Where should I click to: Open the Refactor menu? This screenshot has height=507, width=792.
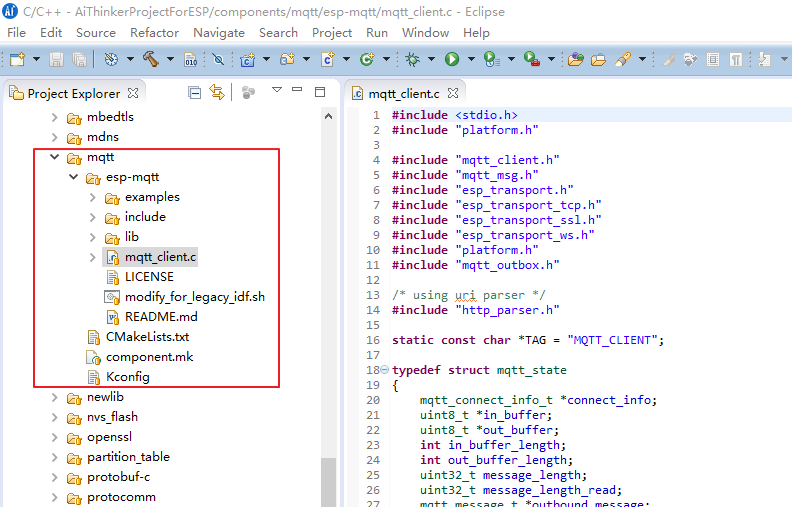[x=154, y=32]
